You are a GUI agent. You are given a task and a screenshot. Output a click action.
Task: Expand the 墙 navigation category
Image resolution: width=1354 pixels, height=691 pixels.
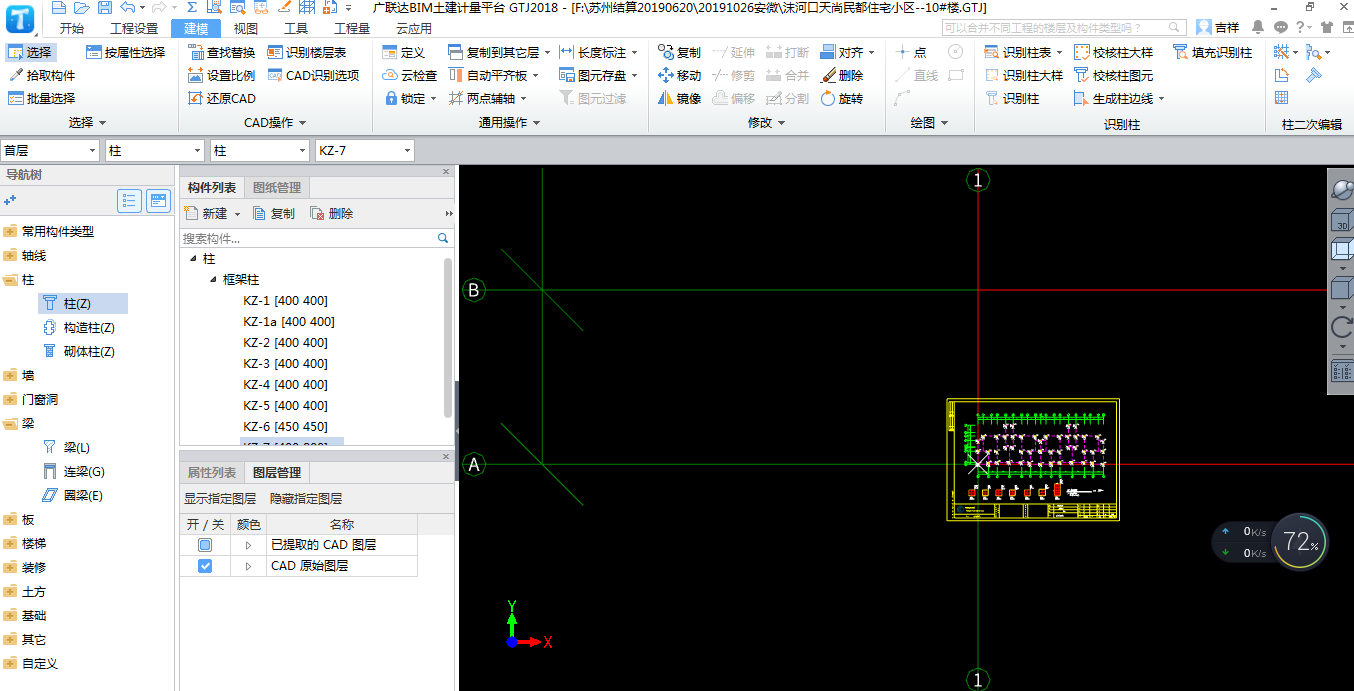[x=9, y=375]
